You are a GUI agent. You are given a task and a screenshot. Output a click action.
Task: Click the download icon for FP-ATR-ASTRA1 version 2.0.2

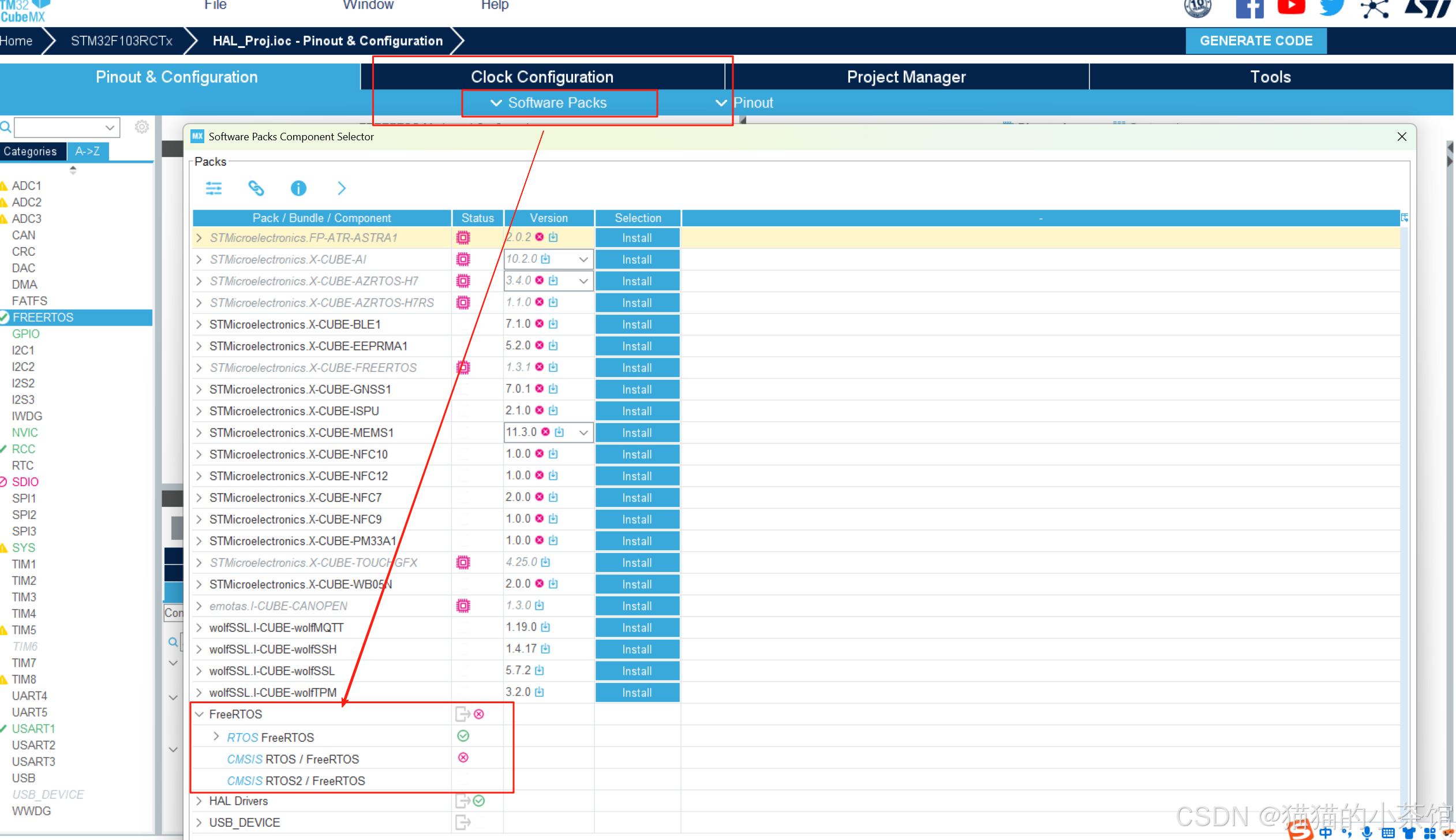[553, 237]
